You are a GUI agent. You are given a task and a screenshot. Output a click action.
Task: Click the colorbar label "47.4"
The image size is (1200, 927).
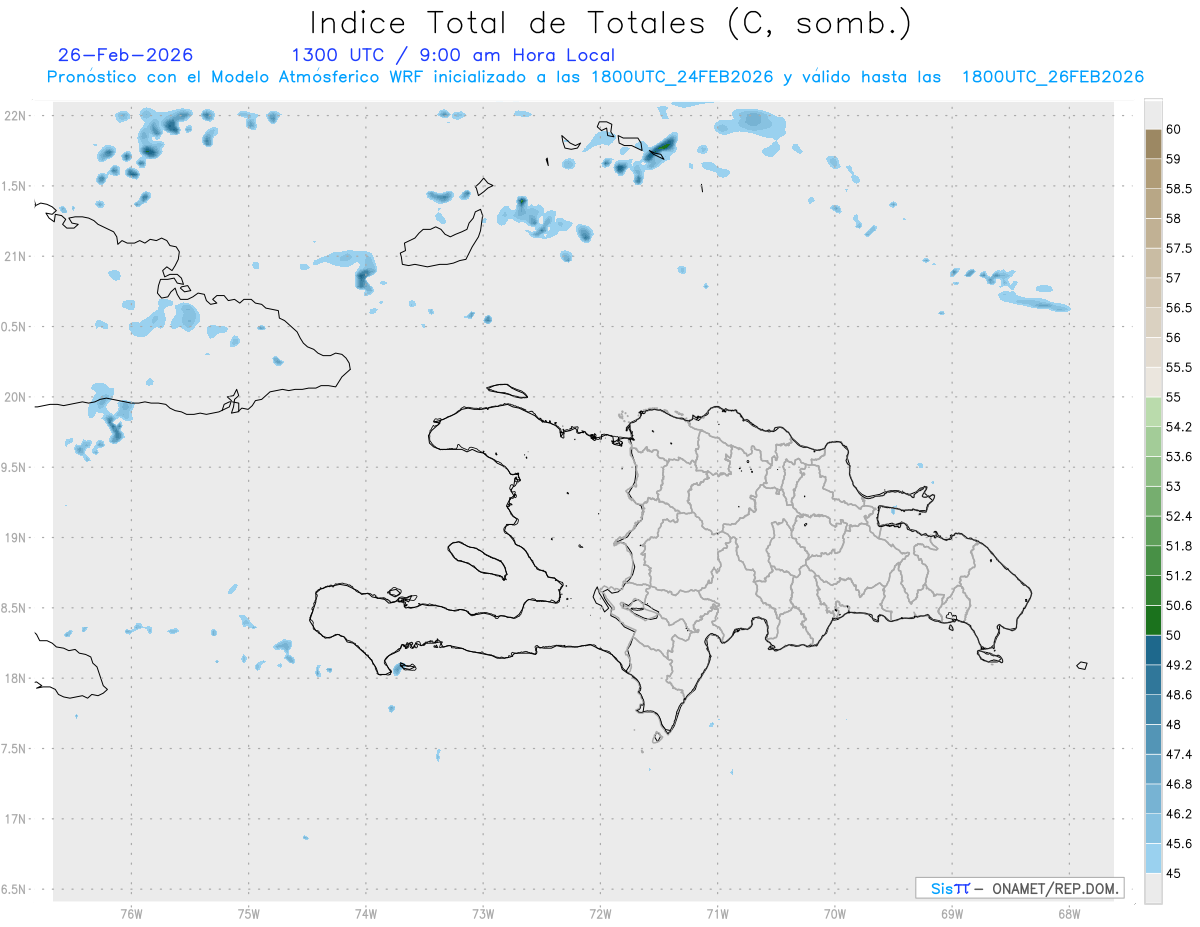point(1179,754)
